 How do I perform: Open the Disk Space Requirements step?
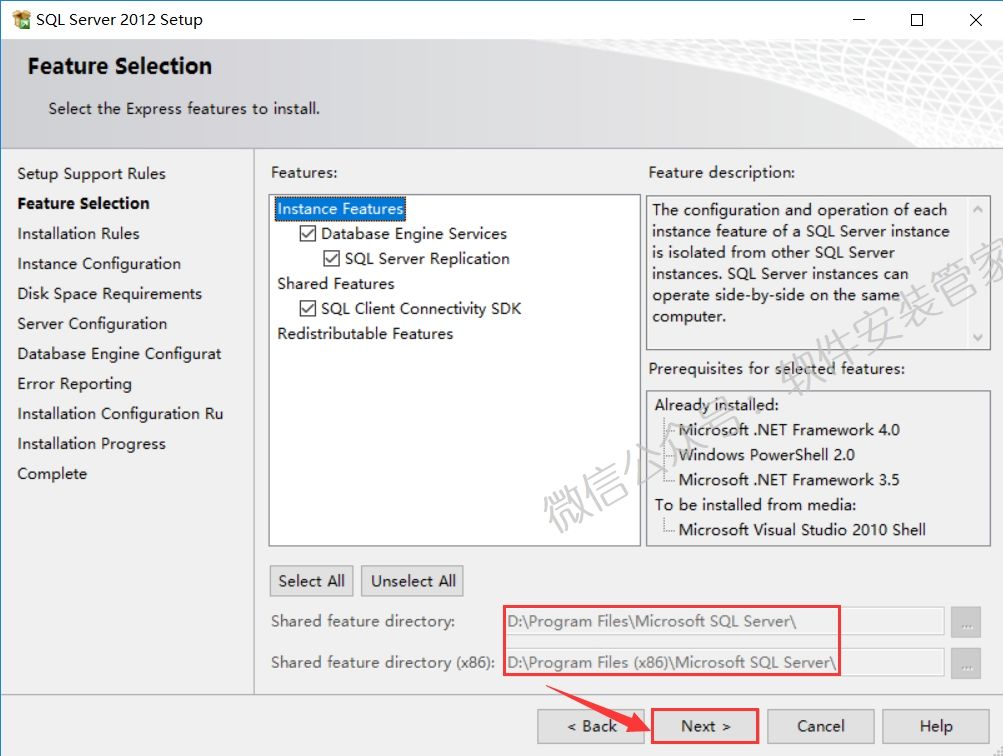109,294
